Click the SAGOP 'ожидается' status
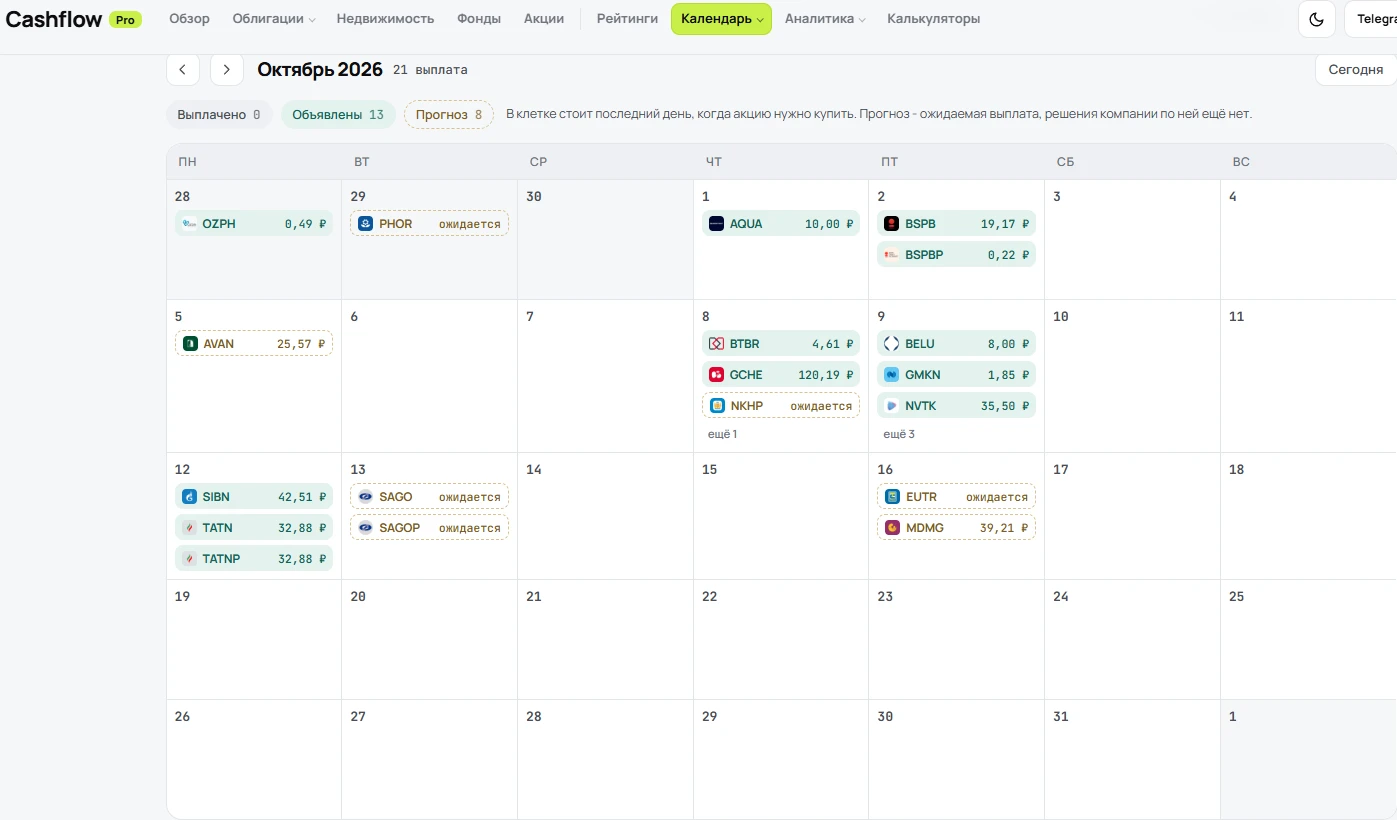The width and height of the screenshot is (1397, 820). (x=470, y=528)
